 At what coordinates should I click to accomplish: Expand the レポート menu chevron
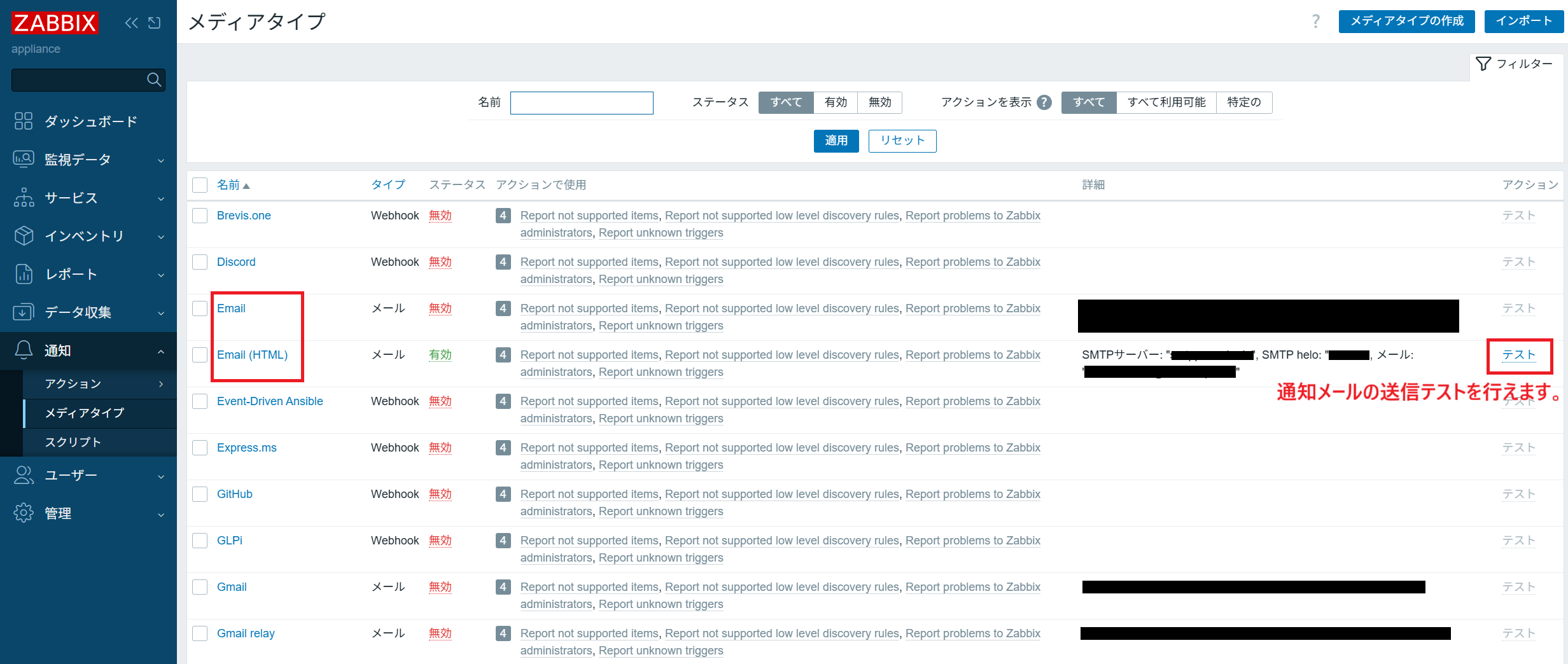pyautogui.click(x=161, y=275)
